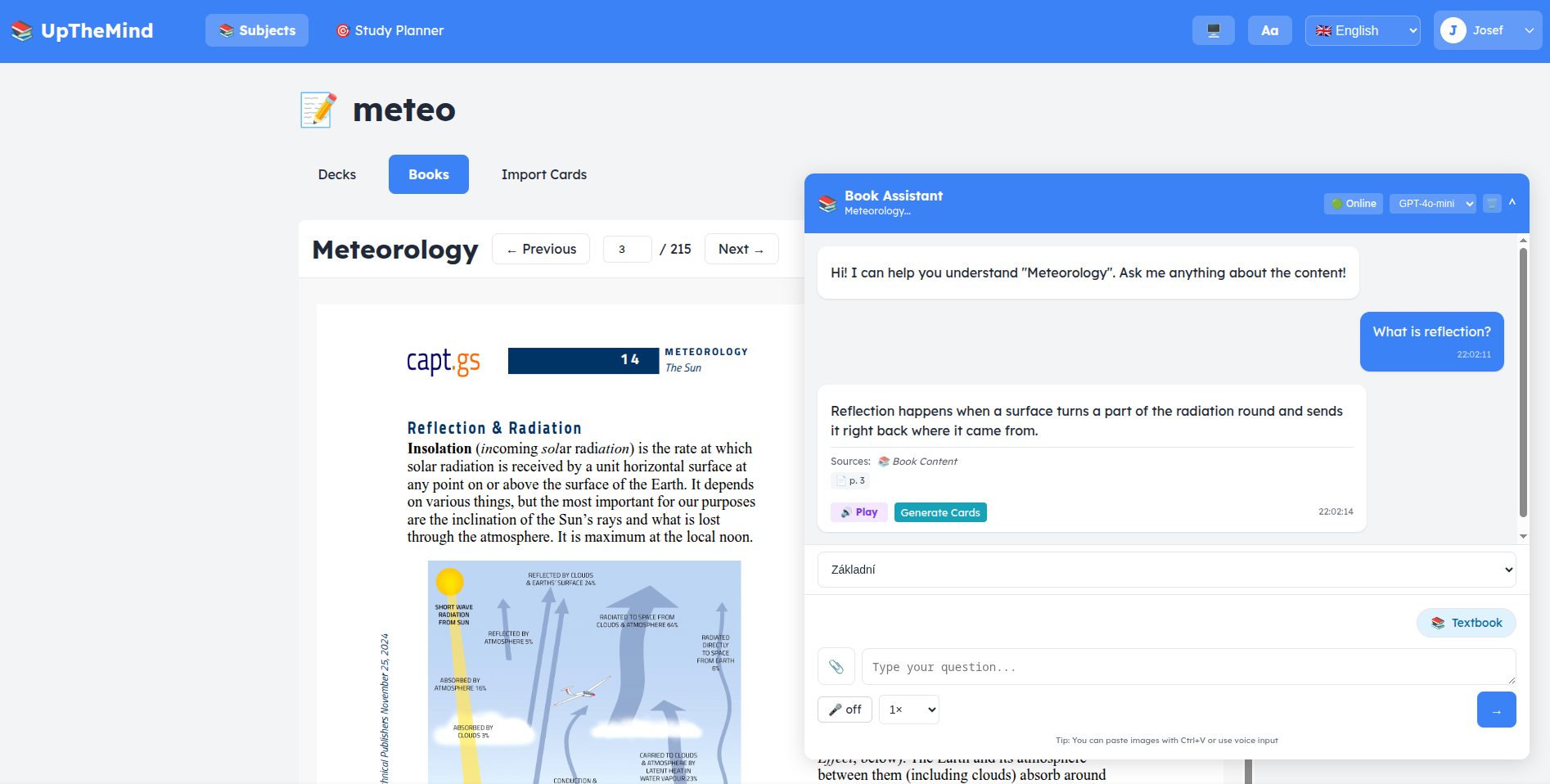This screenshot has height=784, width=1550.
Task: Expand the Základní mode dropdown
Action: [1166, 570]
